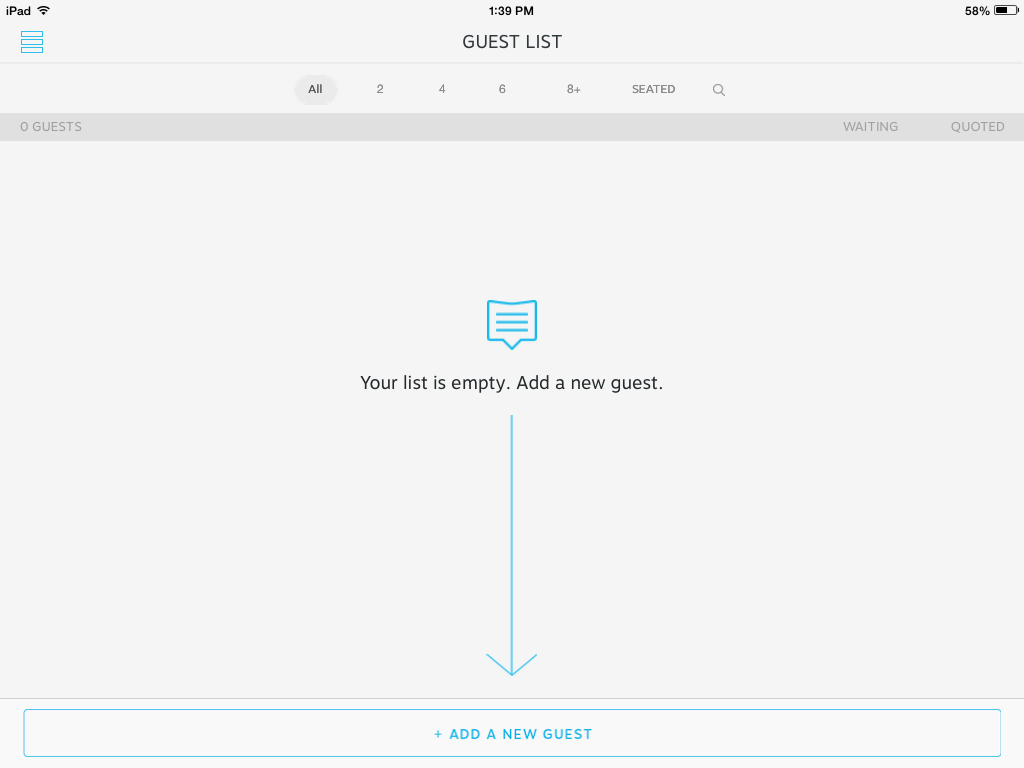Filter guests by party size 4

click(x=442, y=89)
